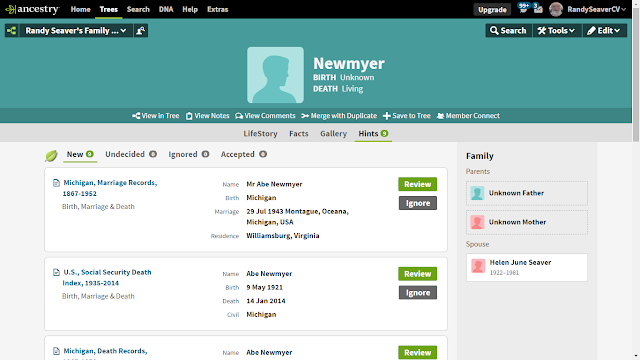Open Randy Seaver's Family tree dropdown
Image resolution: width=640 pixels, height=360 pixels.
click(76, 31)
